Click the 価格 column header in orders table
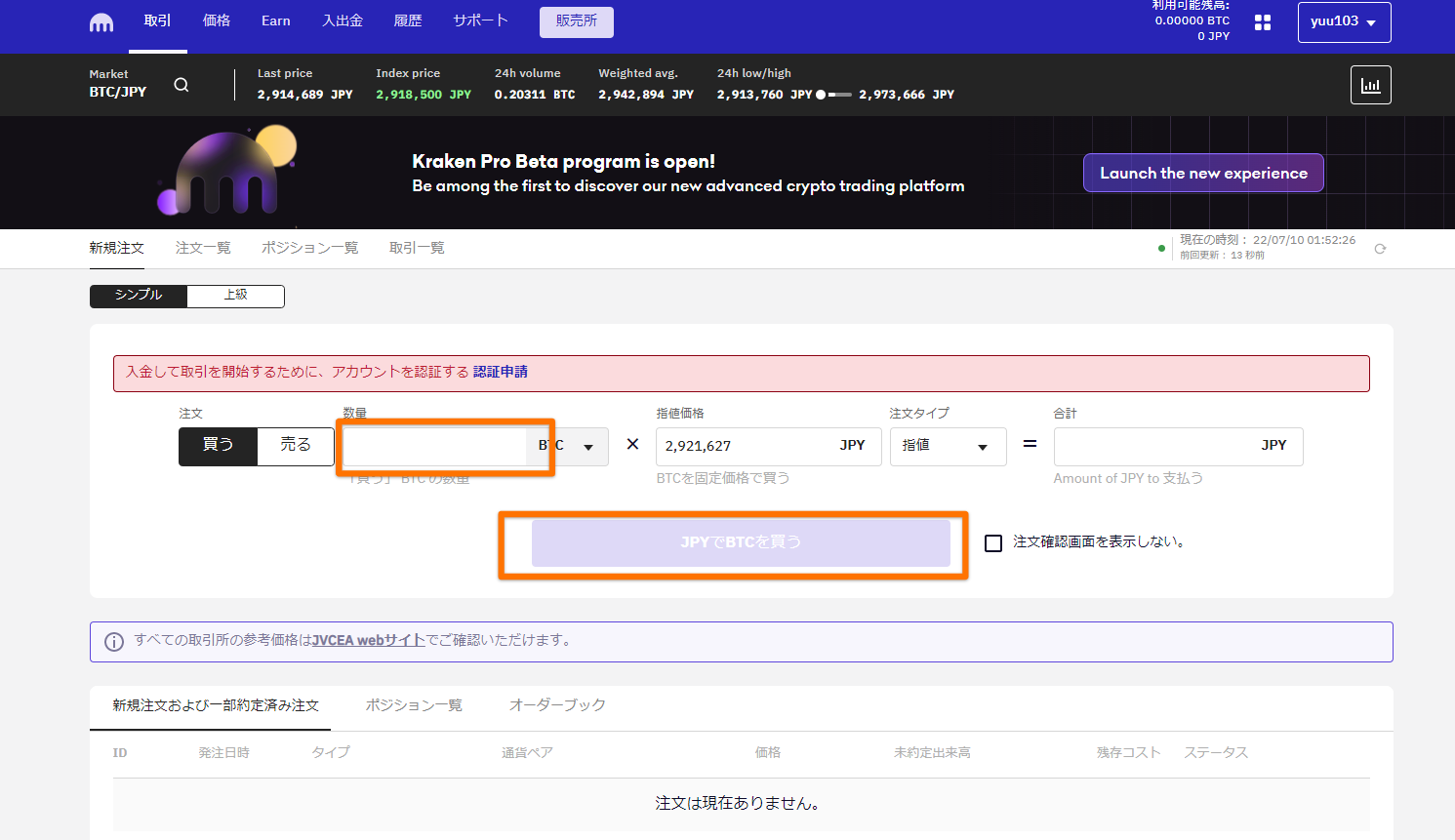 click(768, 753)
